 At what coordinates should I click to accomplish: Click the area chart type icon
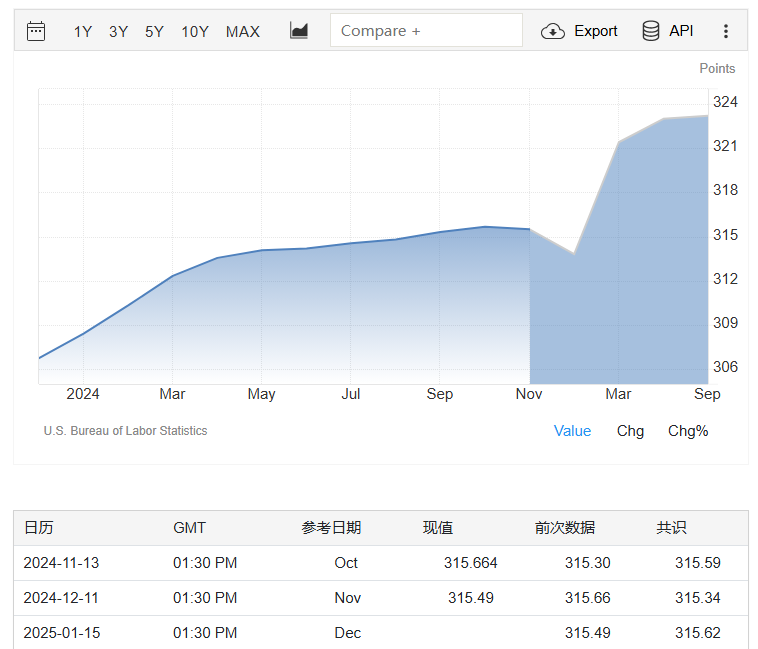coord(299,31)
